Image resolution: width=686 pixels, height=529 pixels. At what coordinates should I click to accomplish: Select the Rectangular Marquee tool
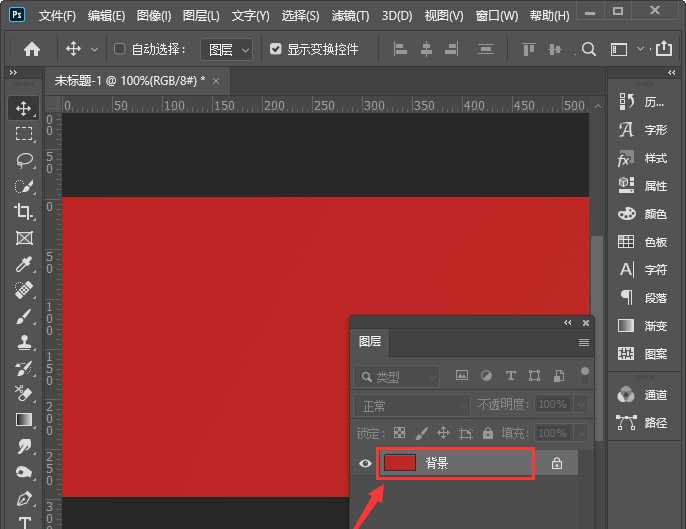[24, 133]
